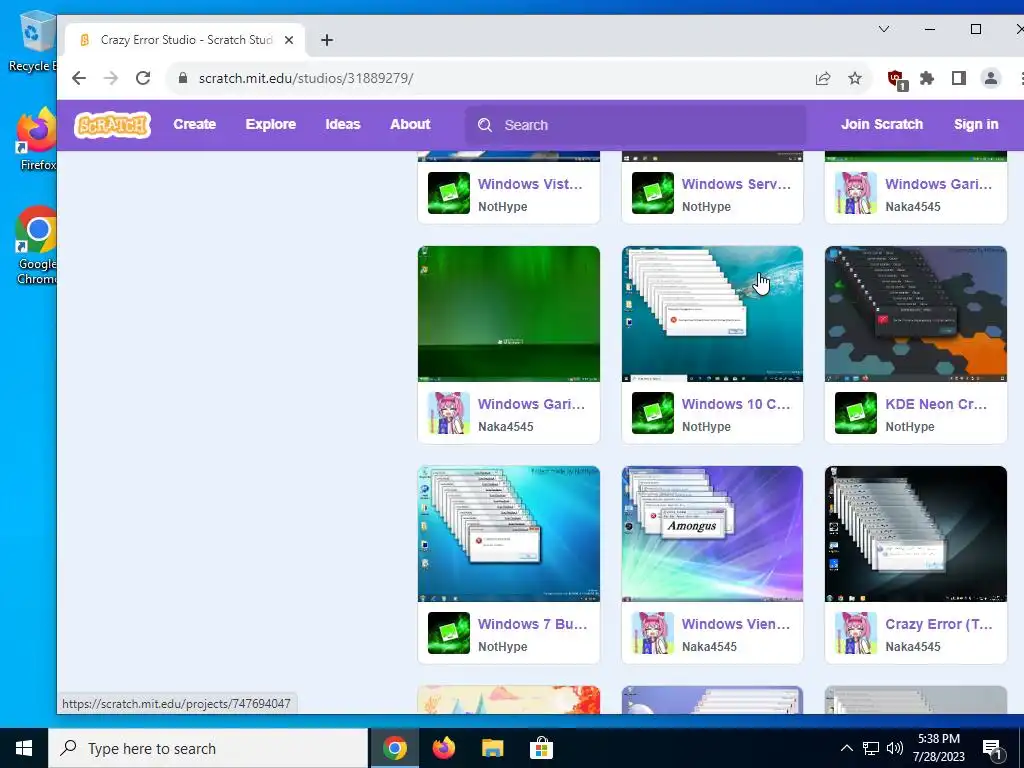Open the Create menu item
The width and height of the screenshot is (1024, 768).
tap(195, 124)
